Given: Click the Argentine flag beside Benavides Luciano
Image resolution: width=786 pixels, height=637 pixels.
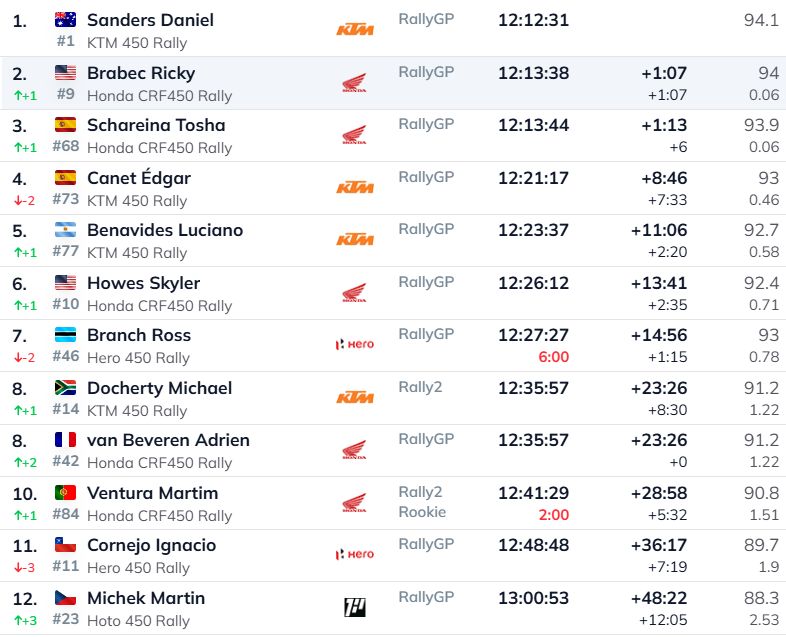Looking at the screenshot, I should point(65,229).
